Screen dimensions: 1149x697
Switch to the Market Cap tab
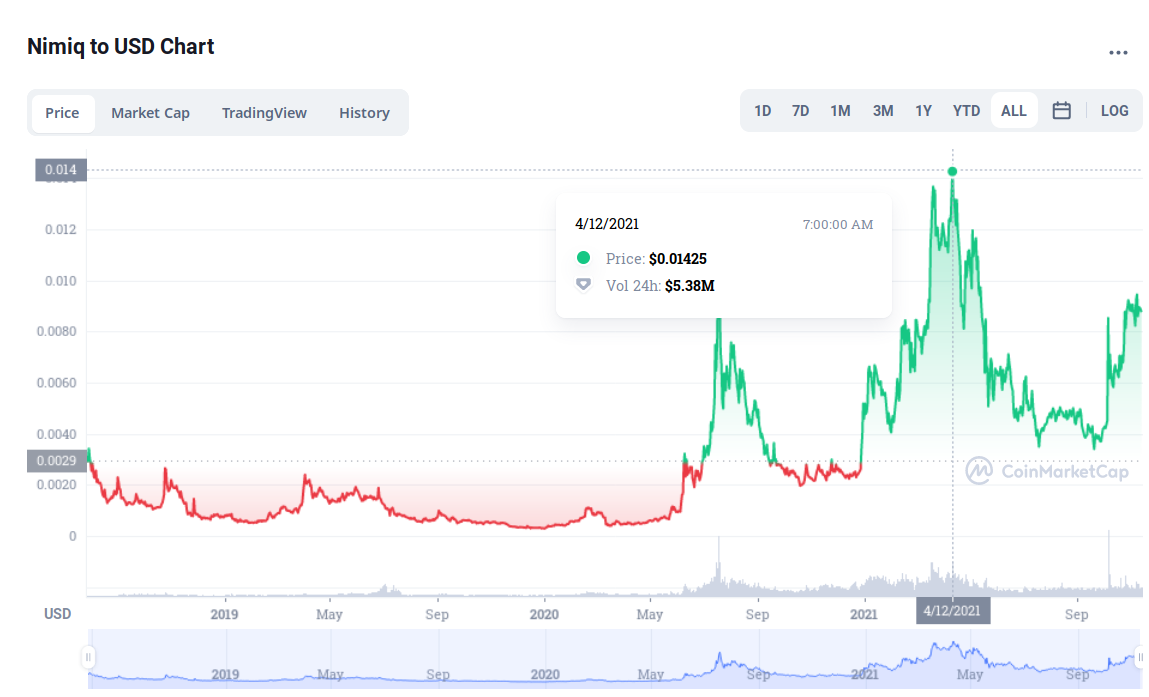(150, 113)
